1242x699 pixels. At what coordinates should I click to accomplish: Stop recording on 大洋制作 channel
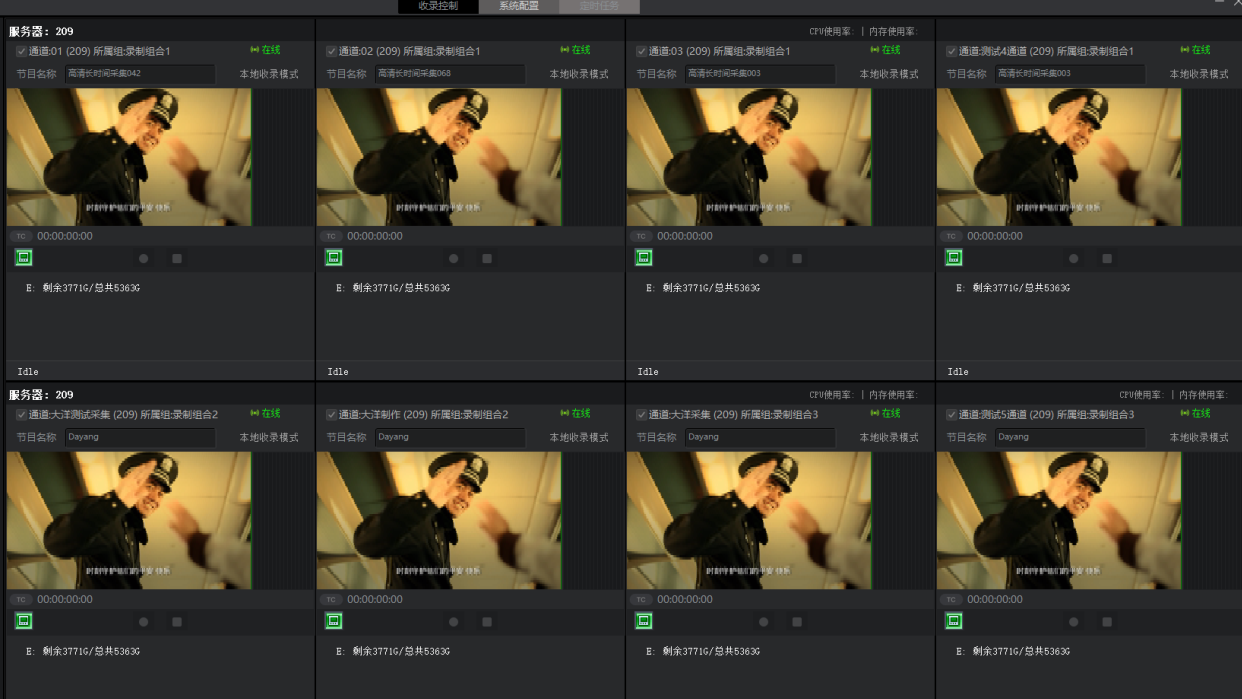(x=487, y=622)
